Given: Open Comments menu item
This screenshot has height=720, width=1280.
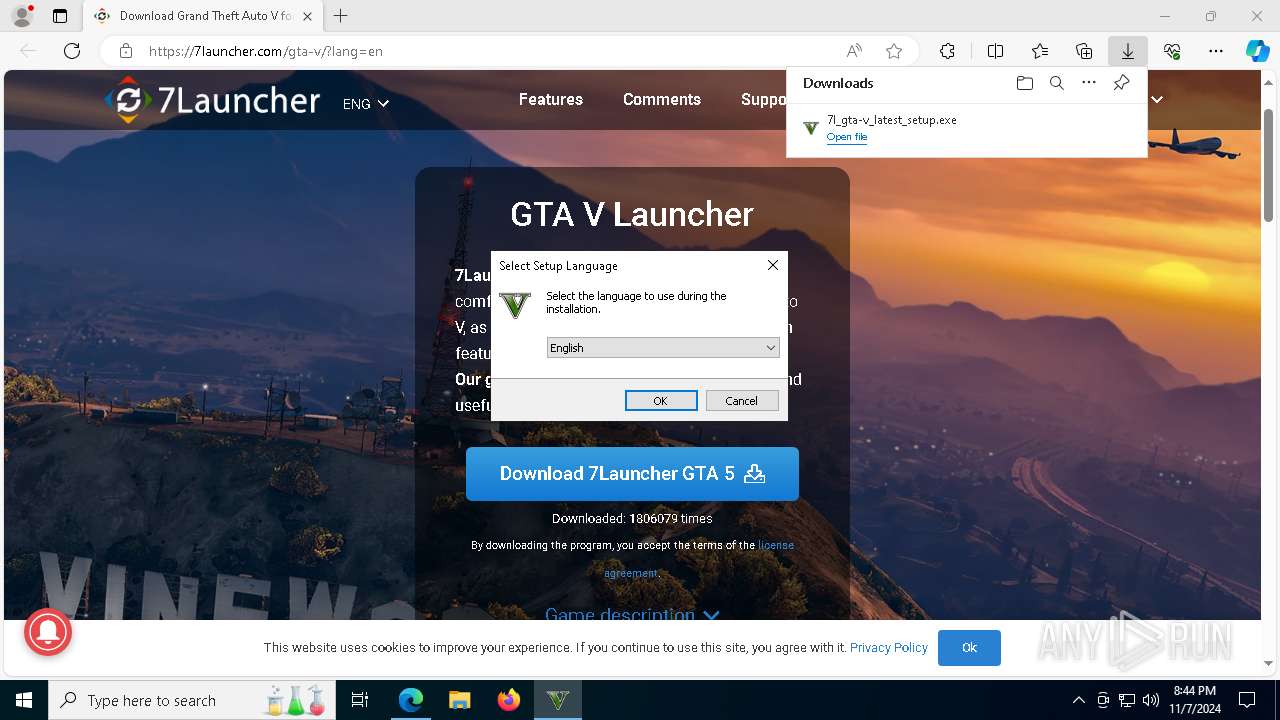Looking at the screenshot, I should coord(662,99).
